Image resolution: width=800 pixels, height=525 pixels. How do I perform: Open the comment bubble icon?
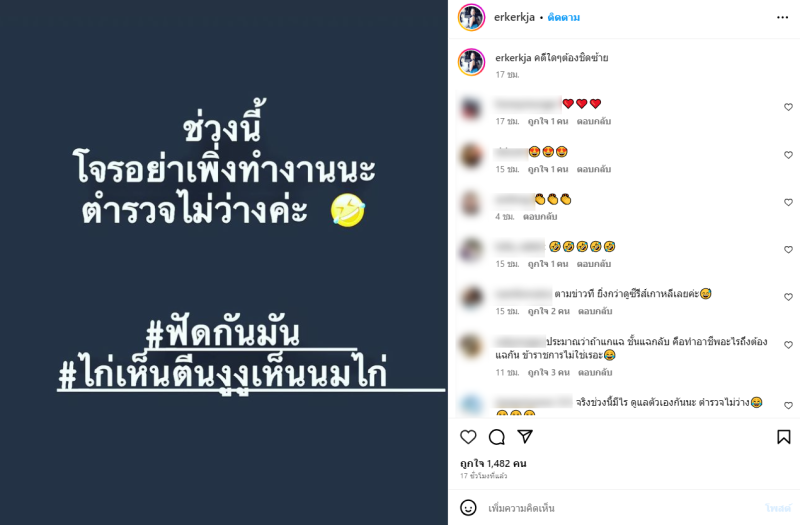(496, 437)
